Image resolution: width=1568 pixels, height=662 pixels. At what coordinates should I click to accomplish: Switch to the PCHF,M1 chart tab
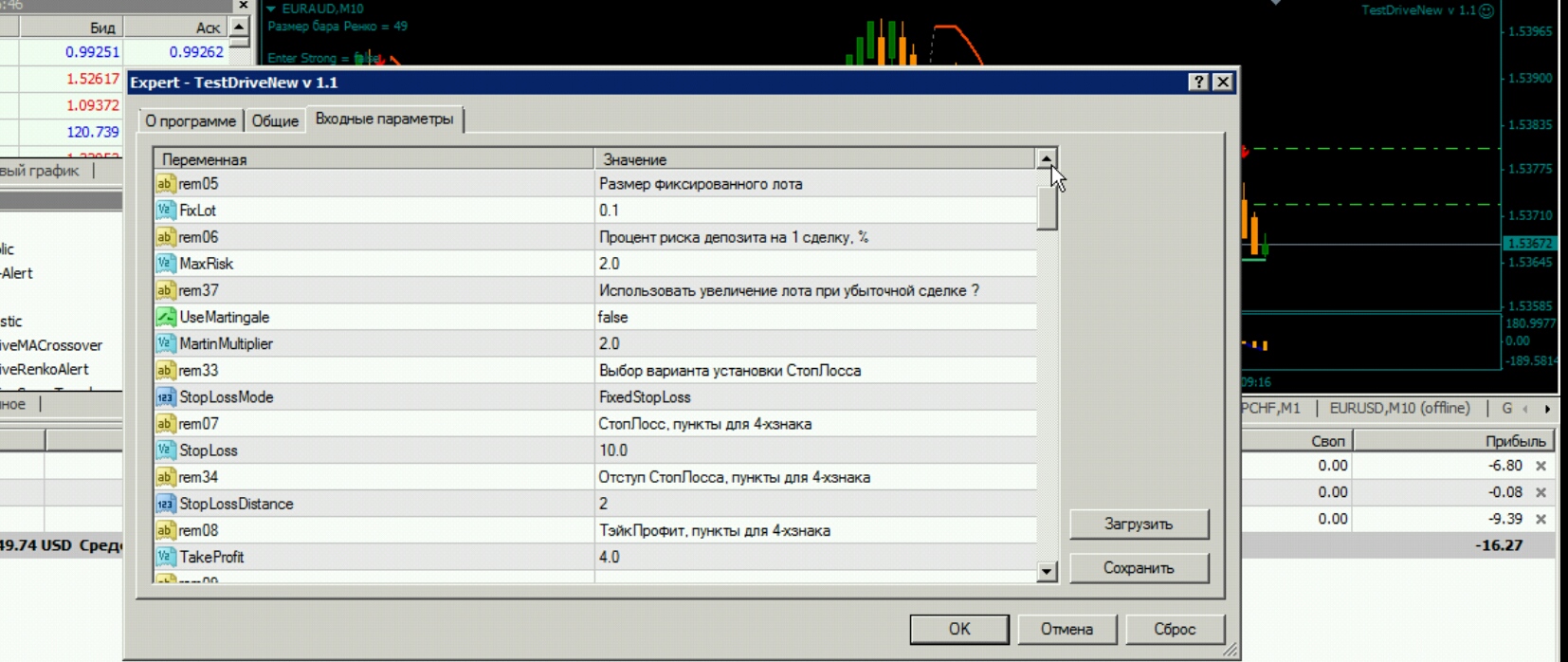click(1272, 408)
